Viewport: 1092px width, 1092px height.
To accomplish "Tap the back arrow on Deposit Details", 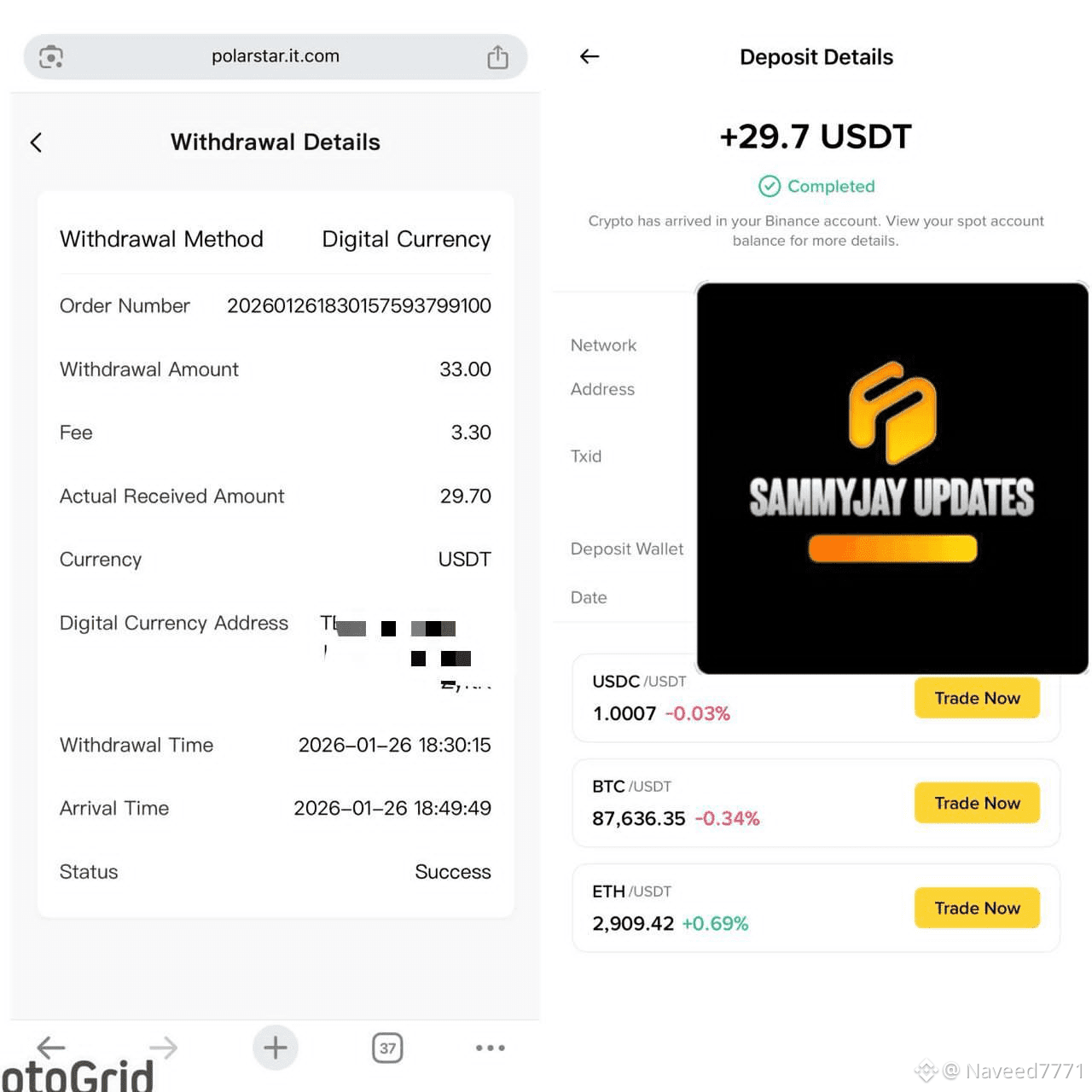I will pos(590,56).
